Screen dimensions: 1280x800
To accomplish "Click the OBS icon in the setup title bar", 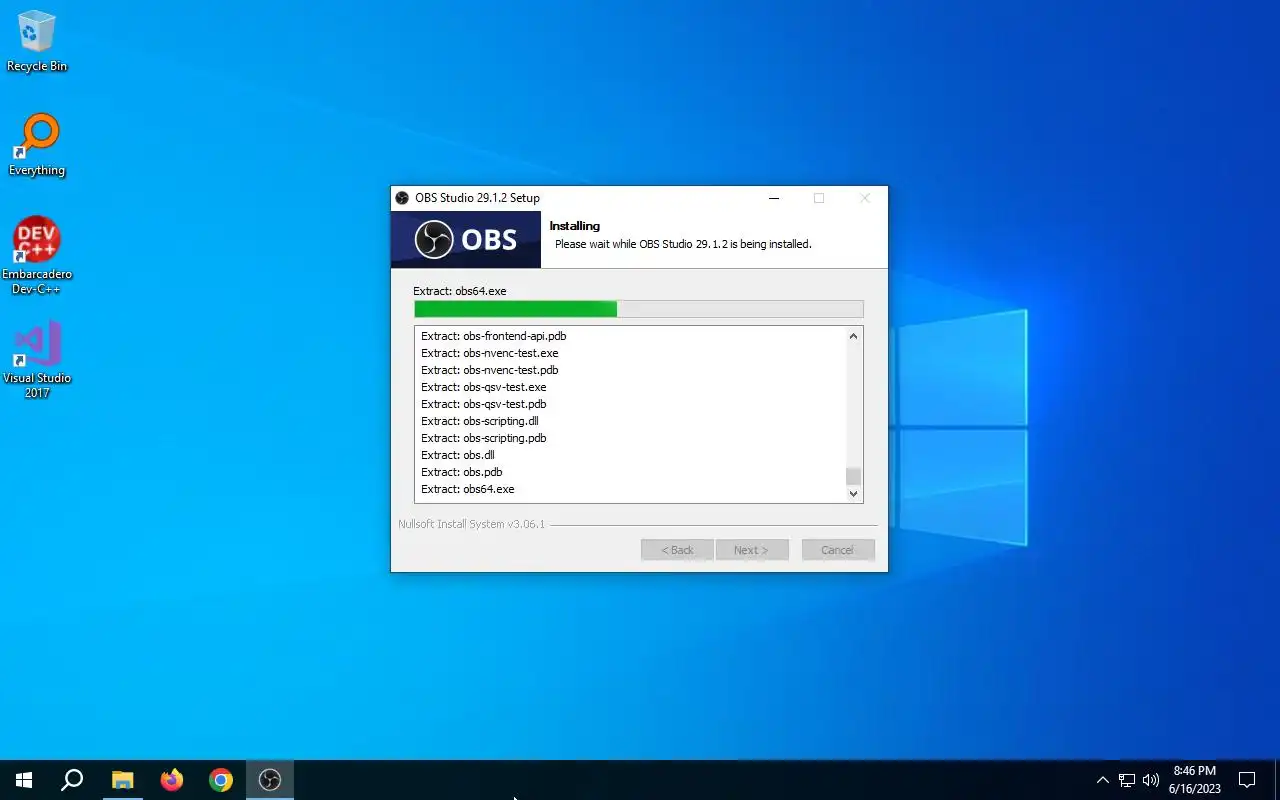I will point(402,198).
